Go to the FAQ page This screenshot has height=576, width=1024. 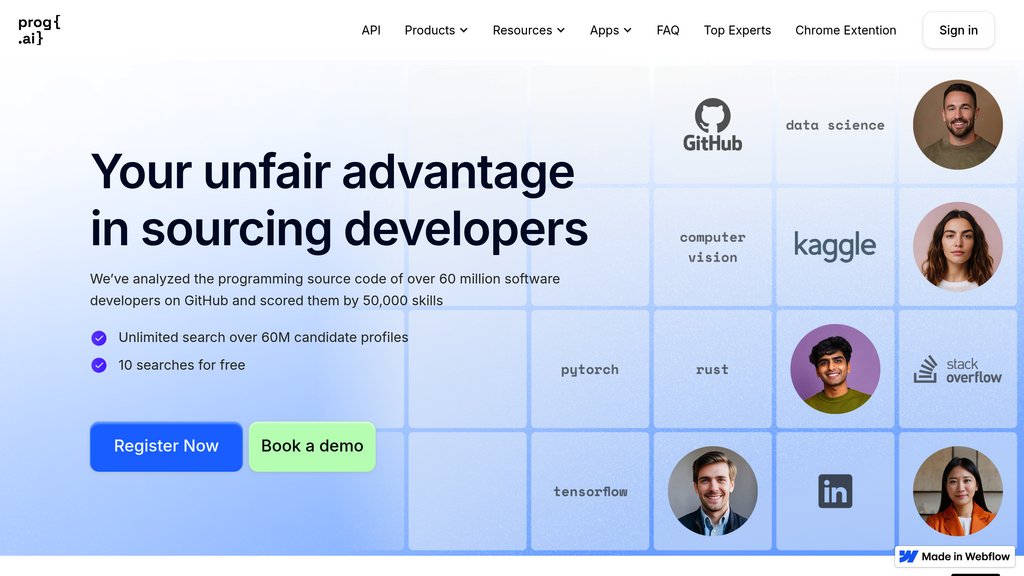pos(668,30)
